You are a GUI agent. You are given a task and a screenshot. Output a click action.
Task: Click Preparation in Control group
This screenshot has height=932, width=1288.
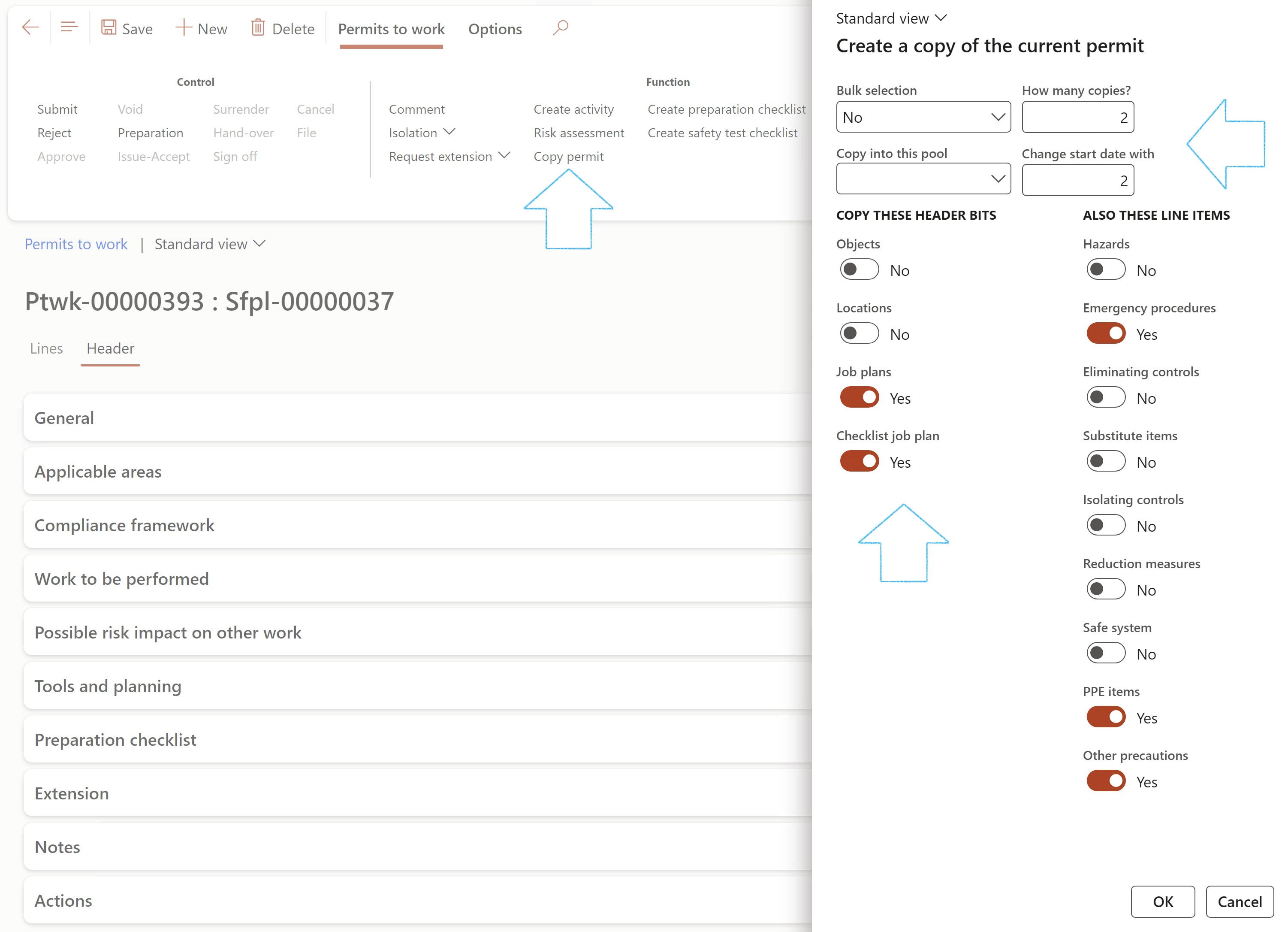[x=151, y=133]
